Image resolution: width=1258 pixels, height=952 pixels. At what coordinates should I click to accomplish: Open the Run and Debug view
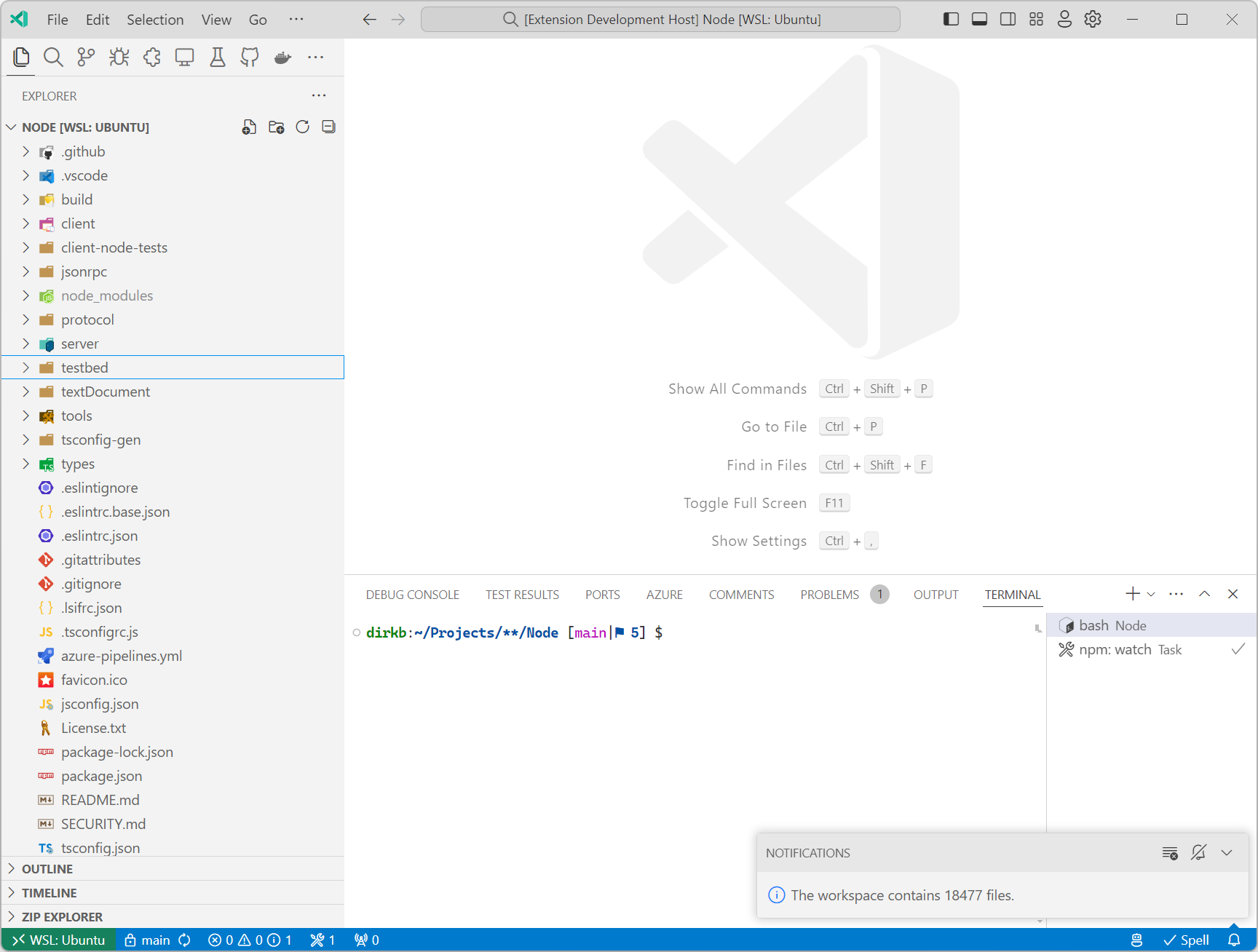click(x=118, y=57)
